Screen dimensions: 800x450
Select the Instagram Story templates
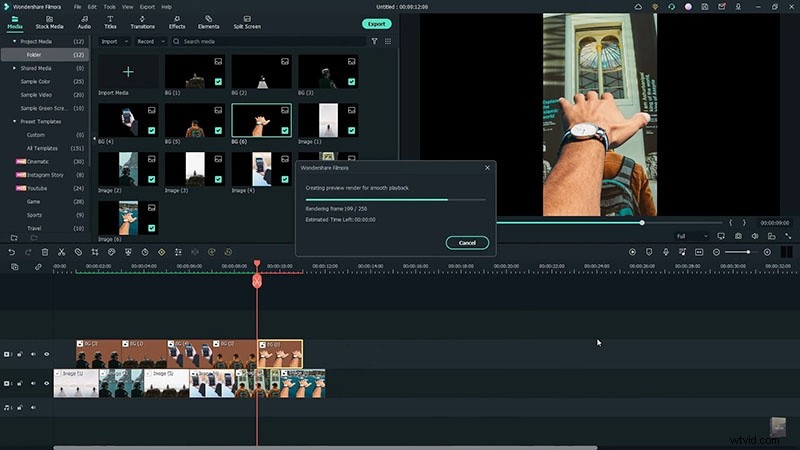[x=45, y=175]
